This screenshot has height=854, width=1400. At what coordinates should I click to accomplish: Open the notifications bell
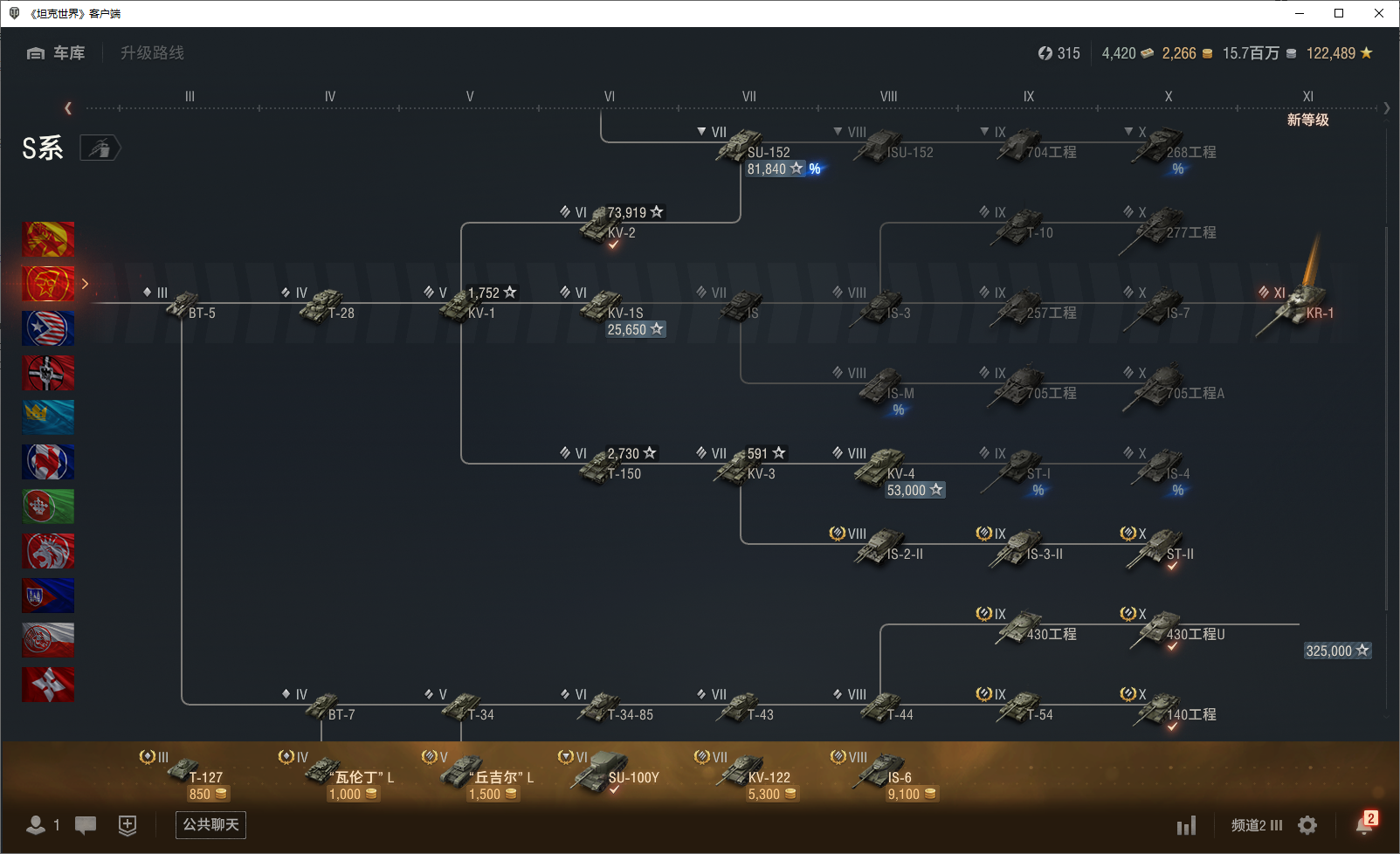1365,823
